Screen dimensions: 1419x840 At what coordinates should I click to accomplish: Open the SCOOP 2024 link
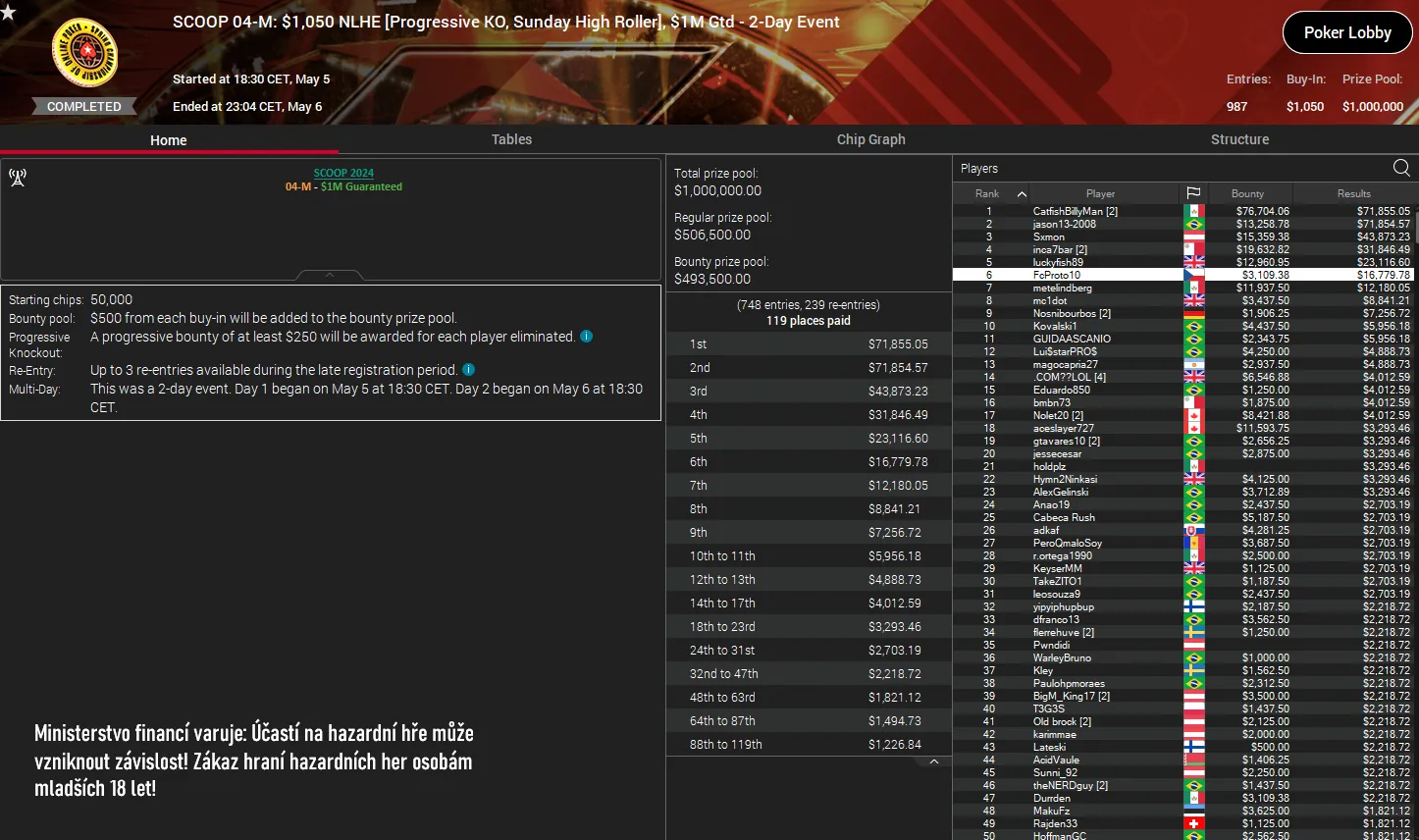pyautogui.click(x=342, y=172)
